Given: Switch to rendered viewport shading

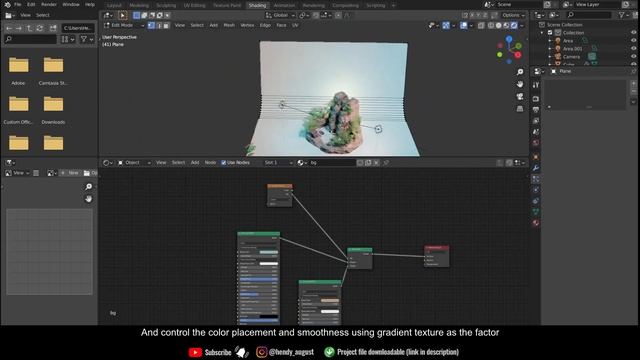Looking at the screenshot, I should tap(514, 25).
